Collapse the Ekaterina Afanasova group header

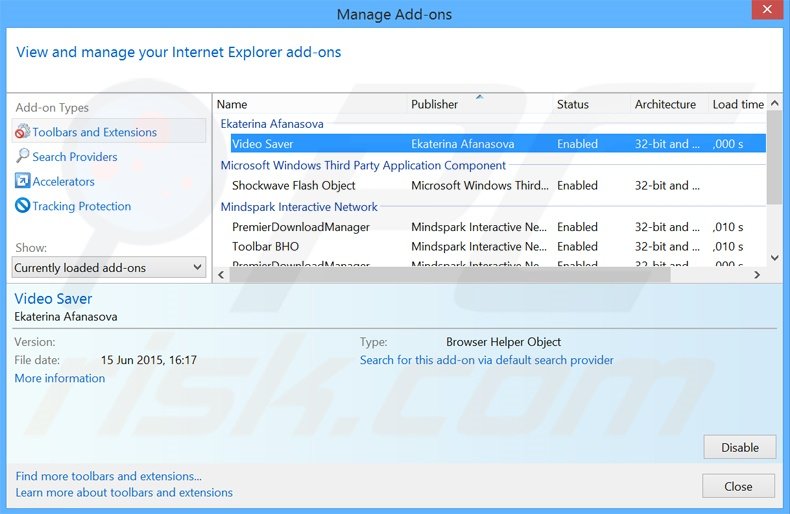click(x=271, y=124)
